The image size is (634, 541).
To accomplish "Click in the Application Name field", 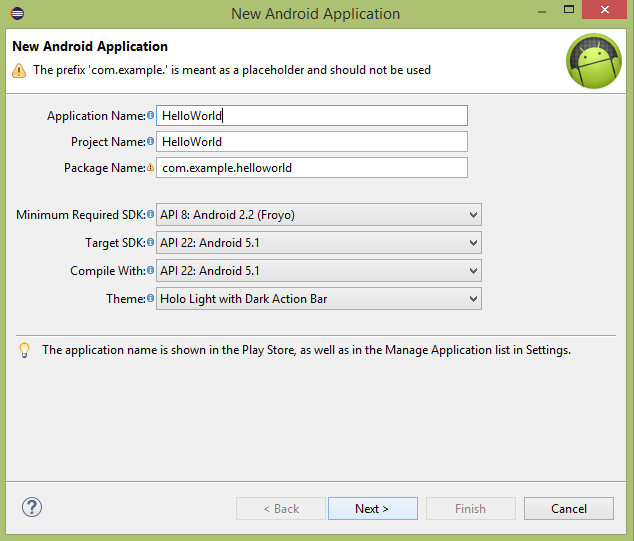I will (x=312, y=116).
